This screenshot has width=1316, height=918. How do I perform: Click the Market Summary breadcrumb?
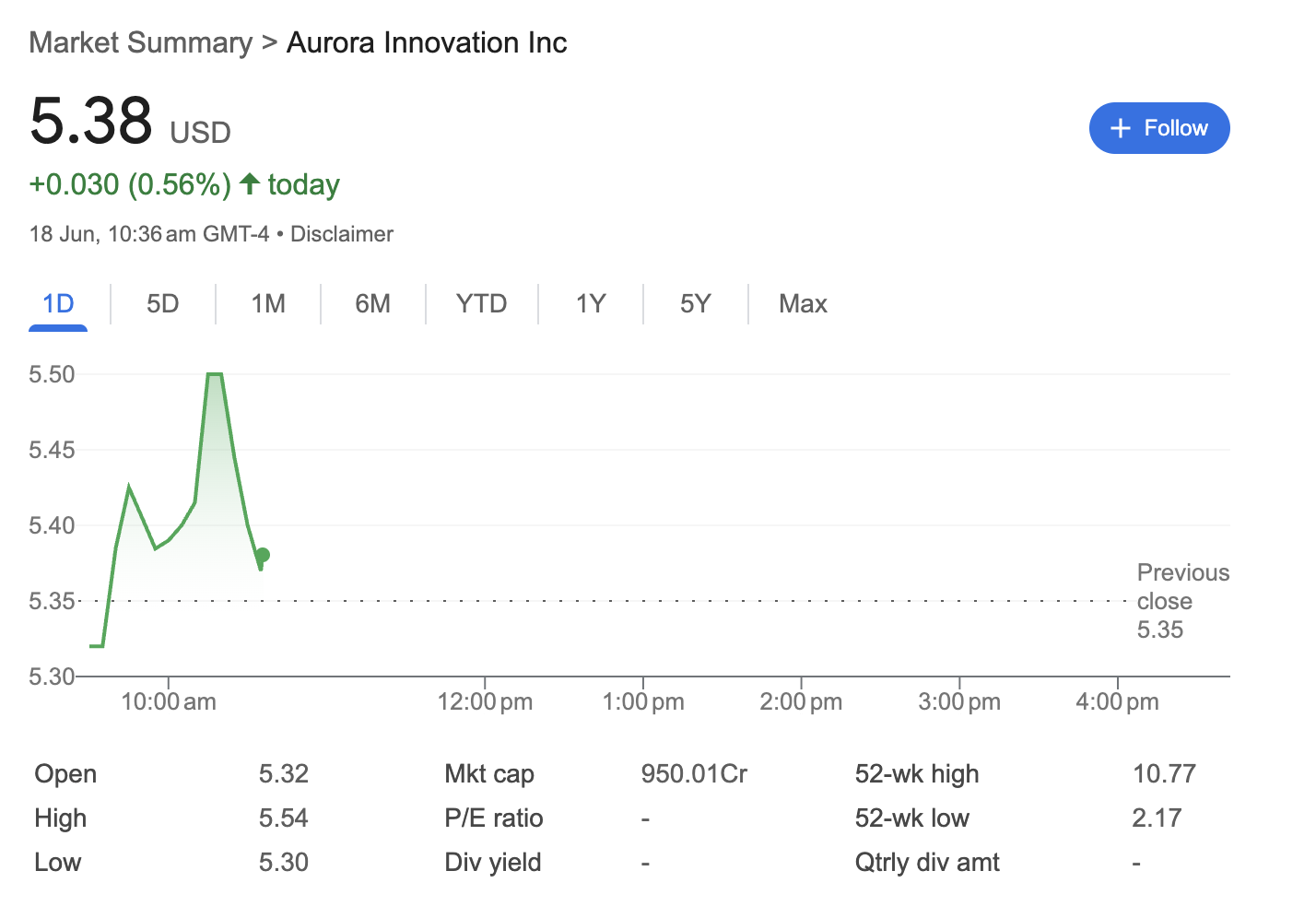(140, 42)
